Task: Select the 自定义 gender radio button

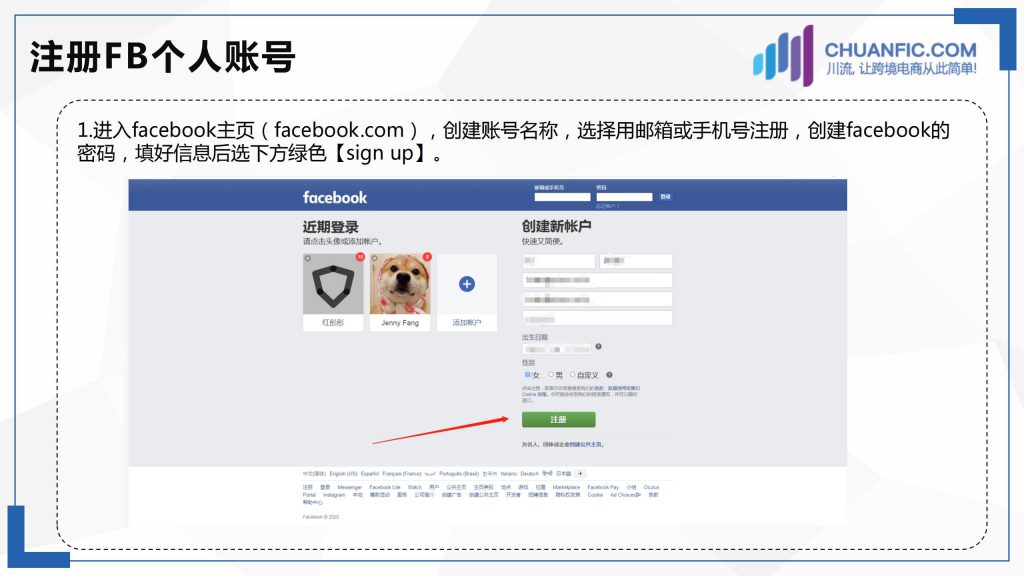Action: pos(573,375)
